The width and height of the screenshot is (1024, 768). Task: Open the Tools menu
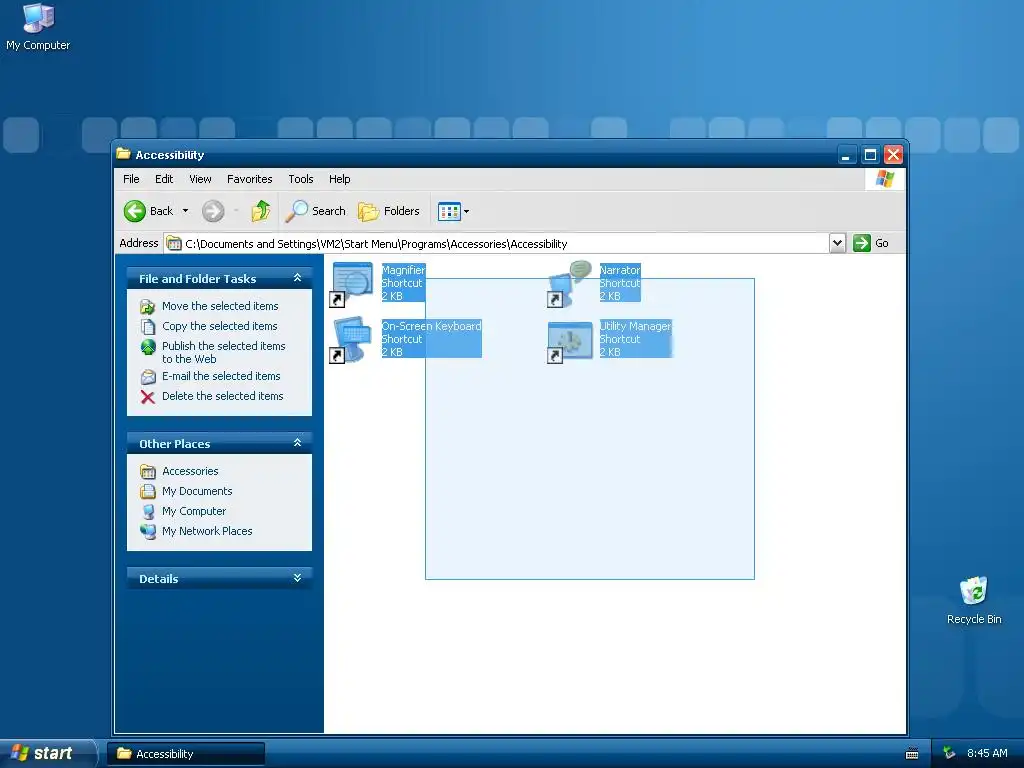(x=300, y=179)
